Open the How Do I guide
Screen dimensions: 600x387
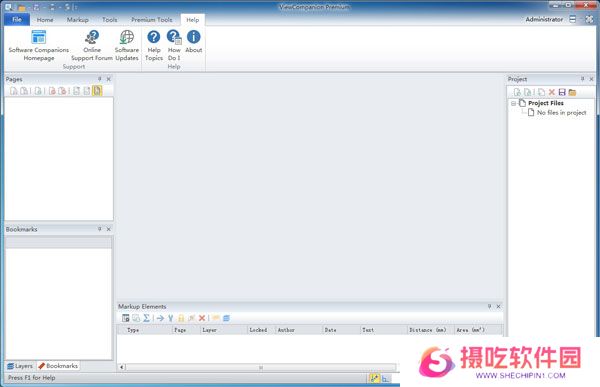[174, 46]
